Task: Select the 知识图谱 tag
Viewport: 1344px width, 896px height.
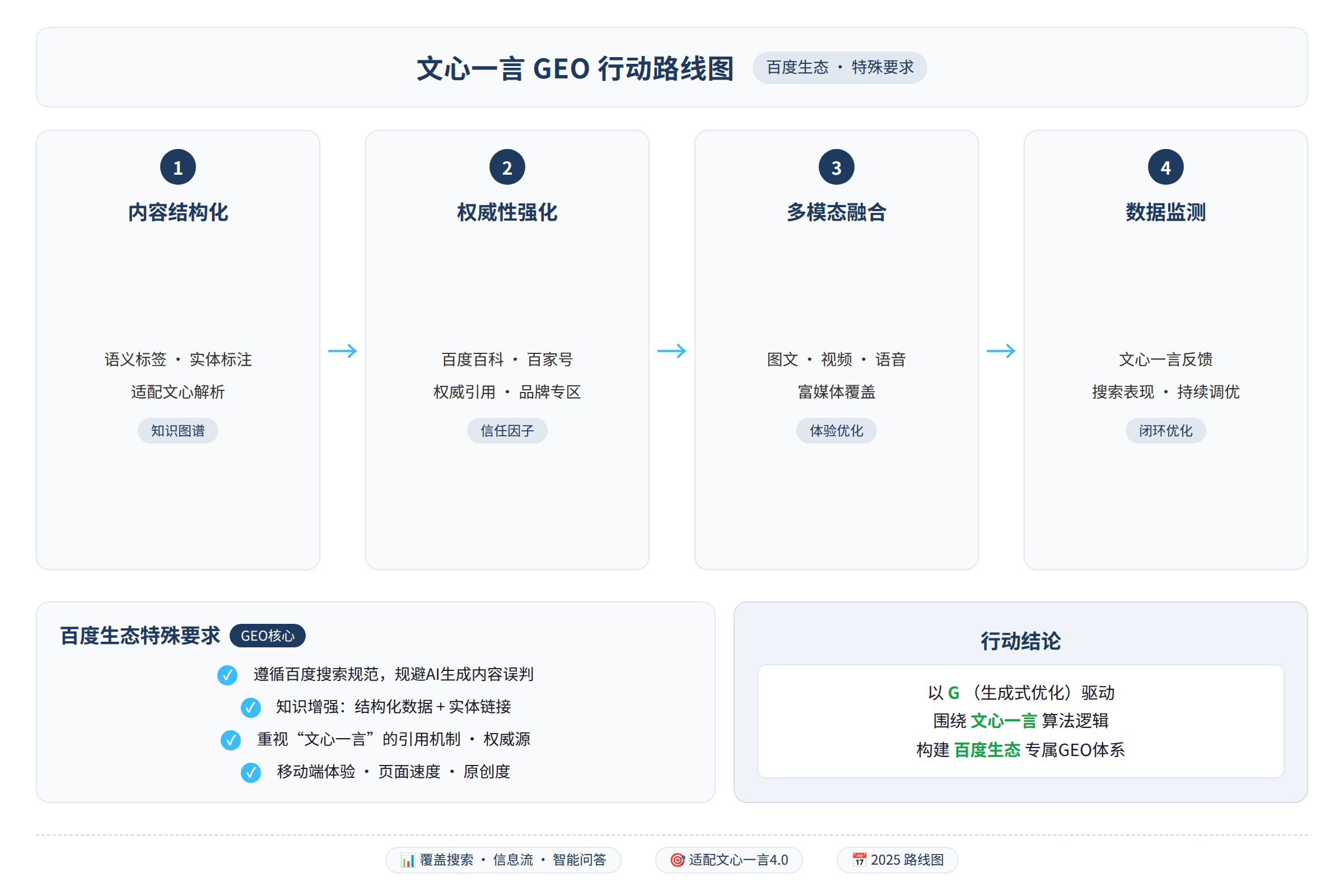Action: pyautogui.click(x=178, y=430)
